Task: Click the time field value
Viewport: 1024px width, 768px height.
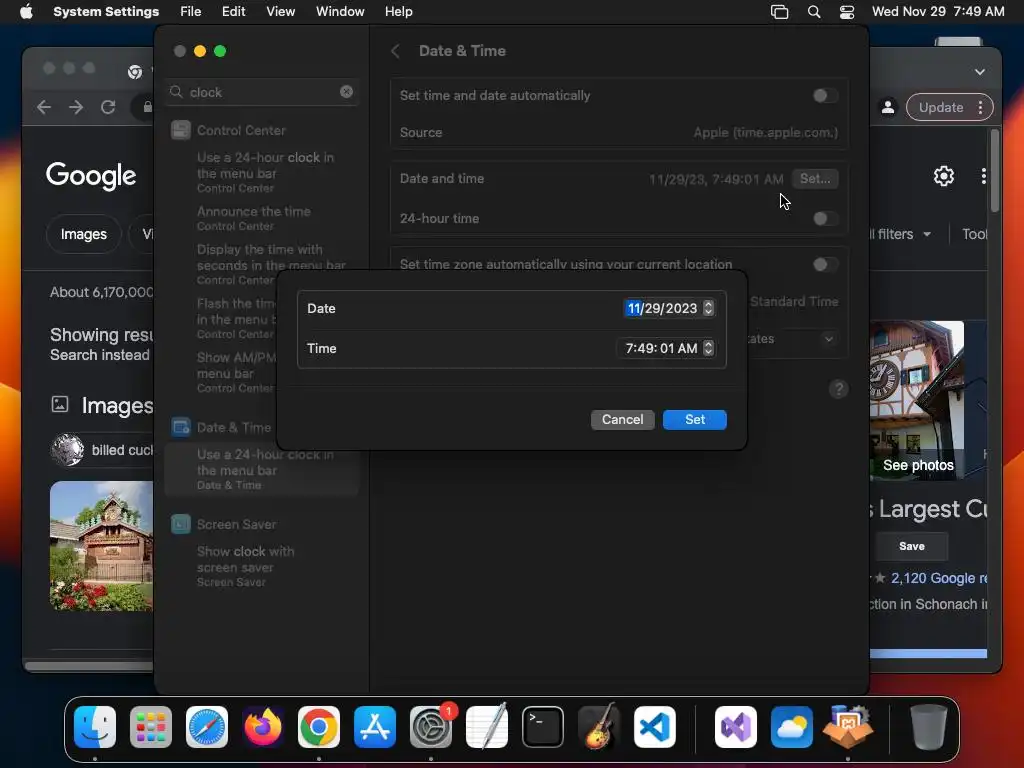Action: click(x=661, y=348)
